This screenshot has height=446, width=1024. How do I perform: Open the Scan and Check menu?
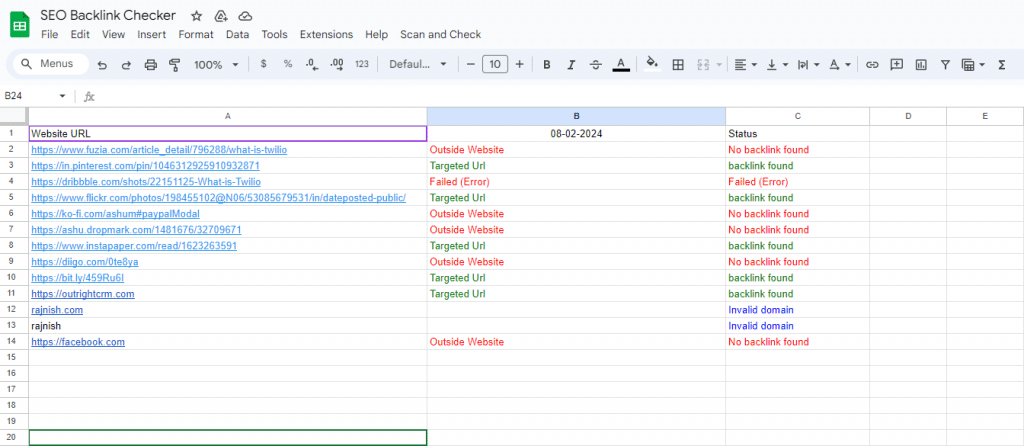click(440, 35)
